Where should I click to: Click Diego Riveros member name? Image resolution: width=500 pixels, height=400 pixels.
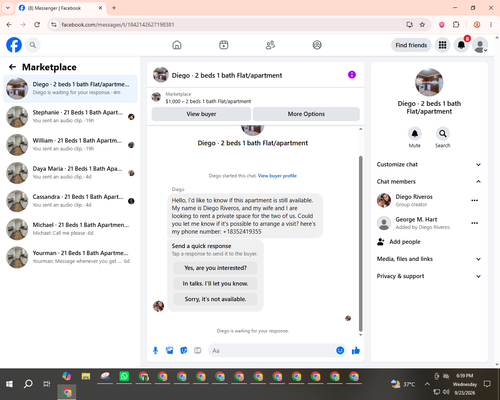(414, 197)
